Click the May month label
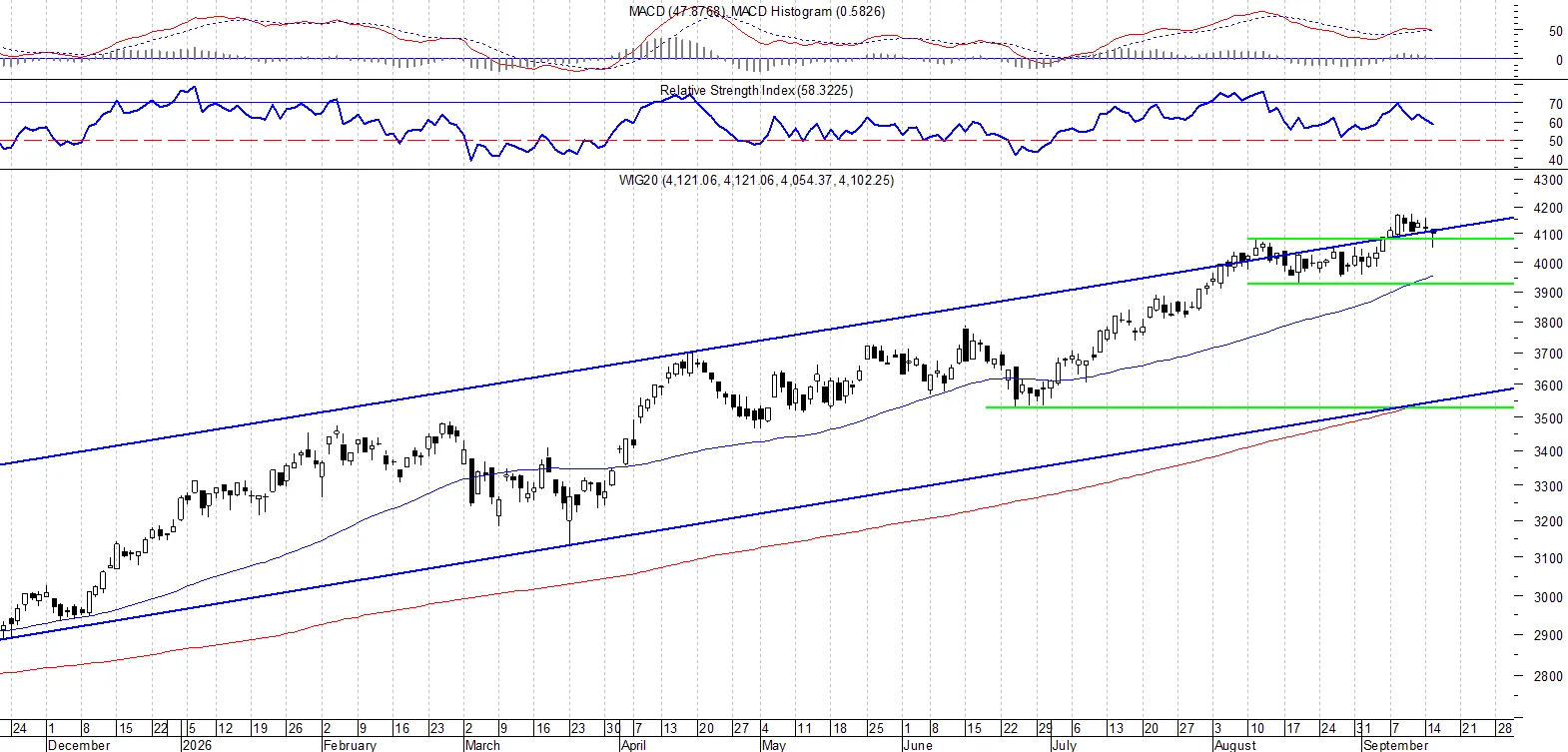Screen dimensions: 1568x752 (774, 745)
